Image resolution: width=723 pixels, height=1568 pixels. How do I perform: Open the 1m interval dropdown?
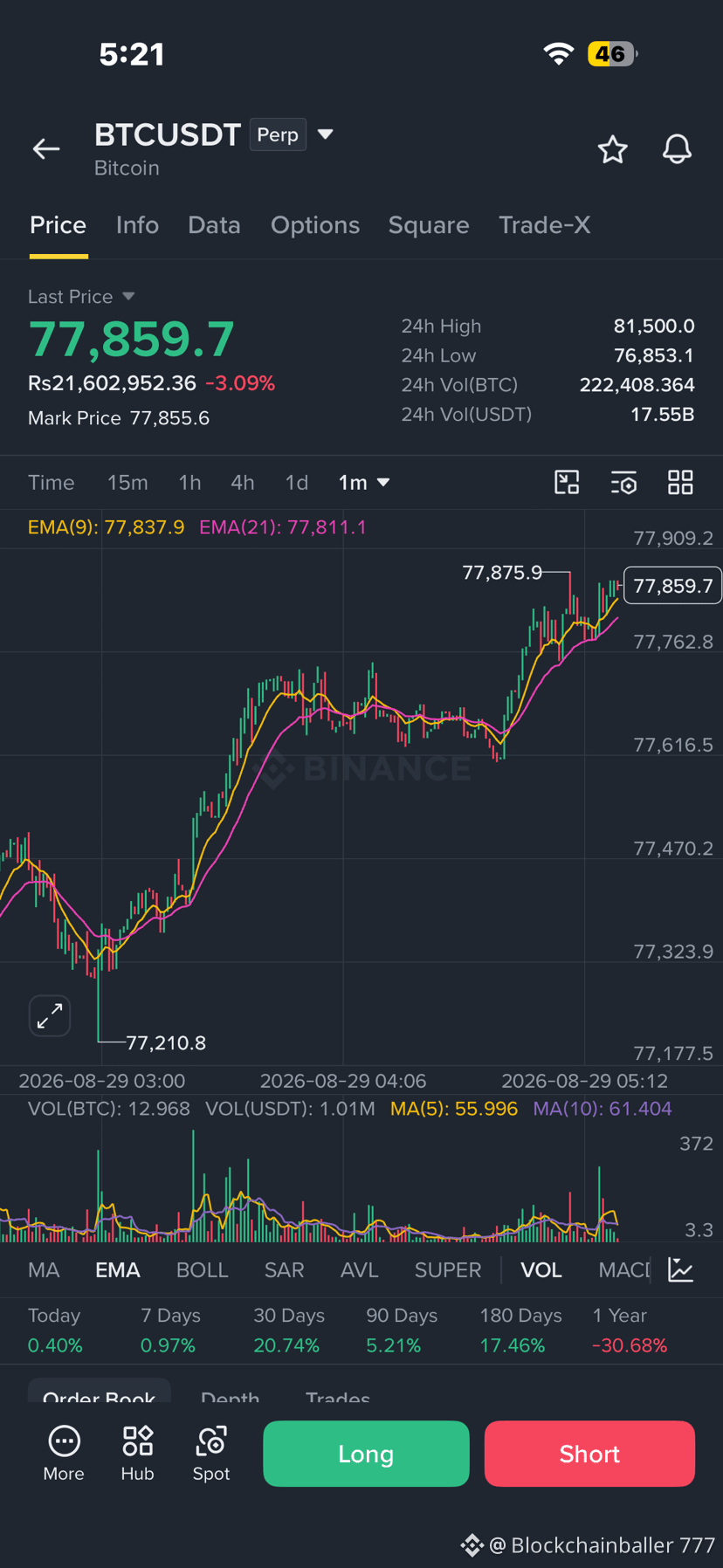(363, 483)
